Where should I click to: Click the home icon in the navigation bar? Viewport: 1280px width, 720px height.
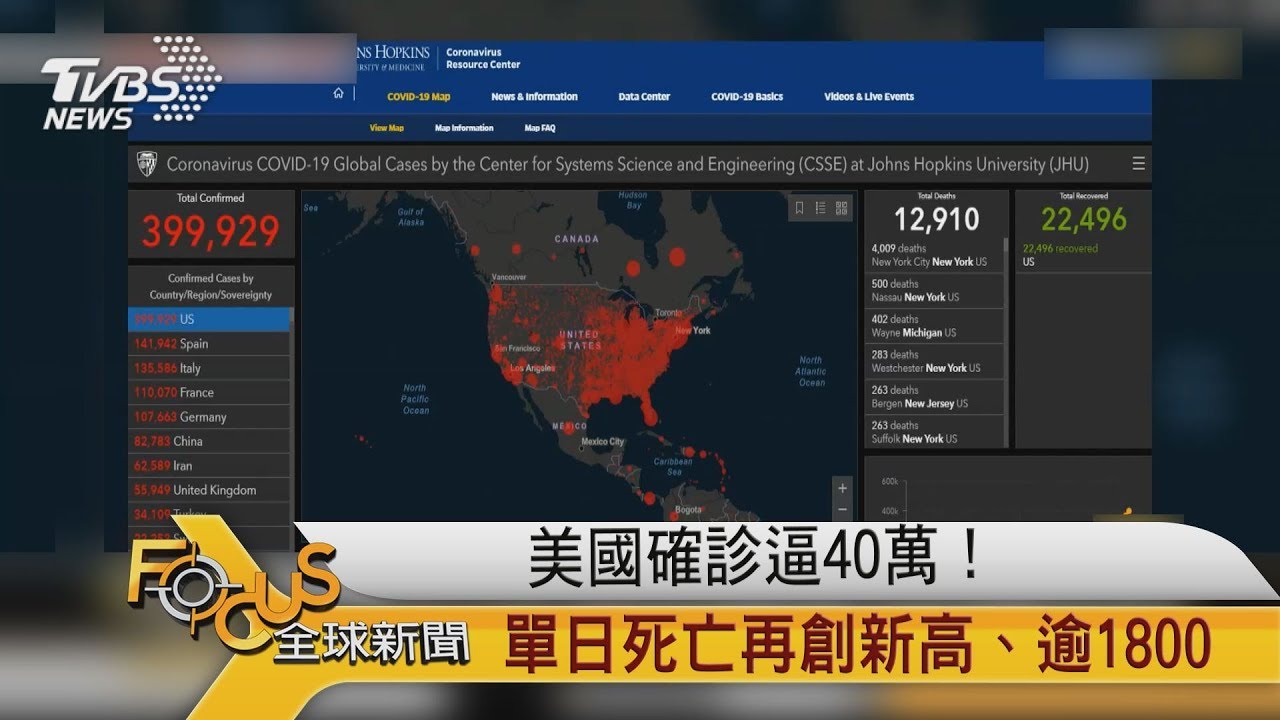[x=338, y=93]
